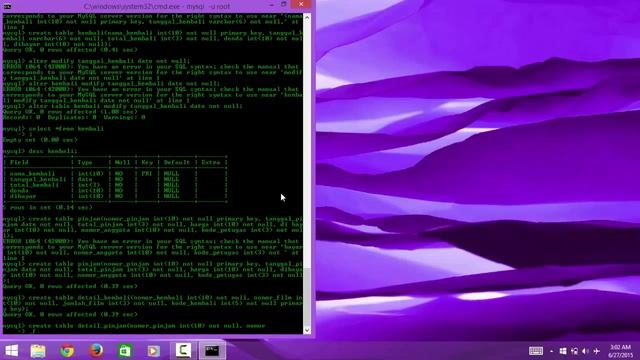Click the 'Field' column header text
This screenshot has width=640, height=360.
(x=19, y=162)
